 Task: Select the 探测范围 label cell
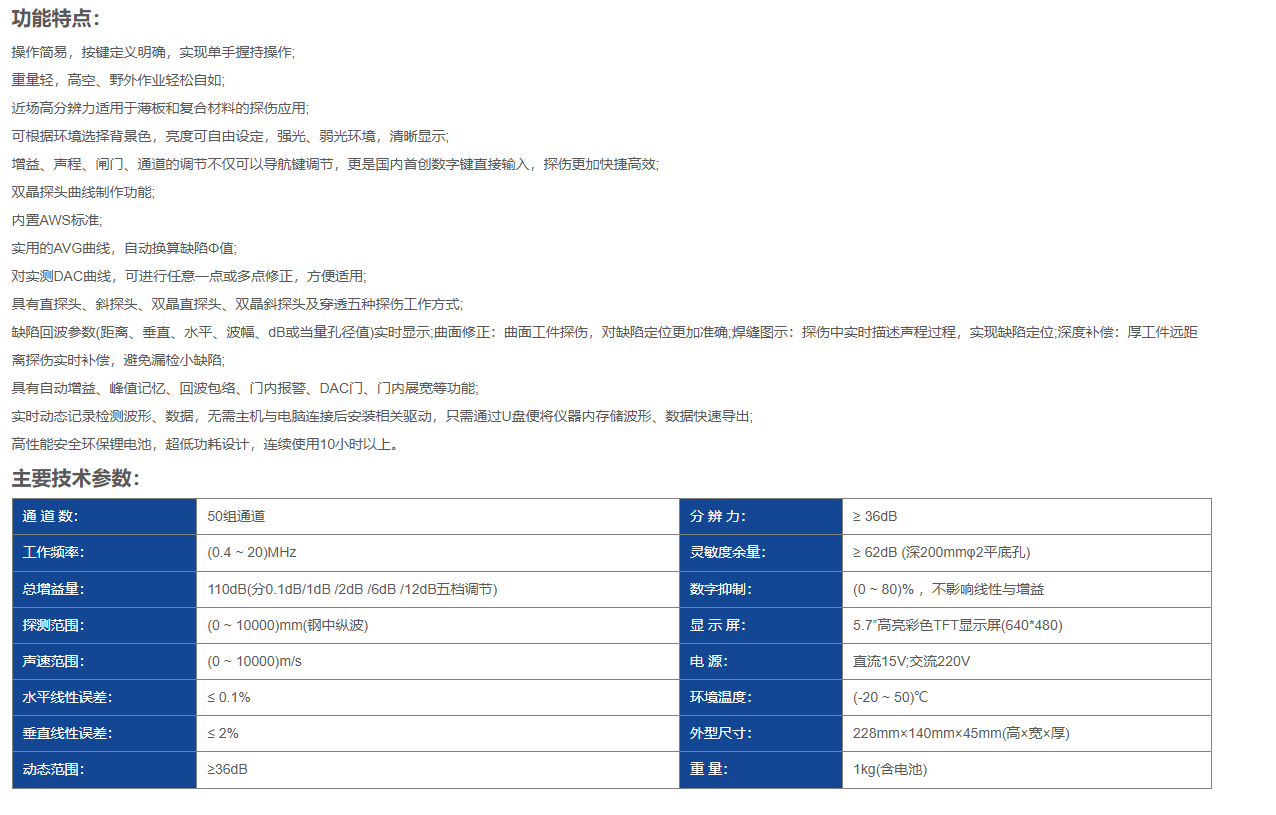[x=104, y=625]
